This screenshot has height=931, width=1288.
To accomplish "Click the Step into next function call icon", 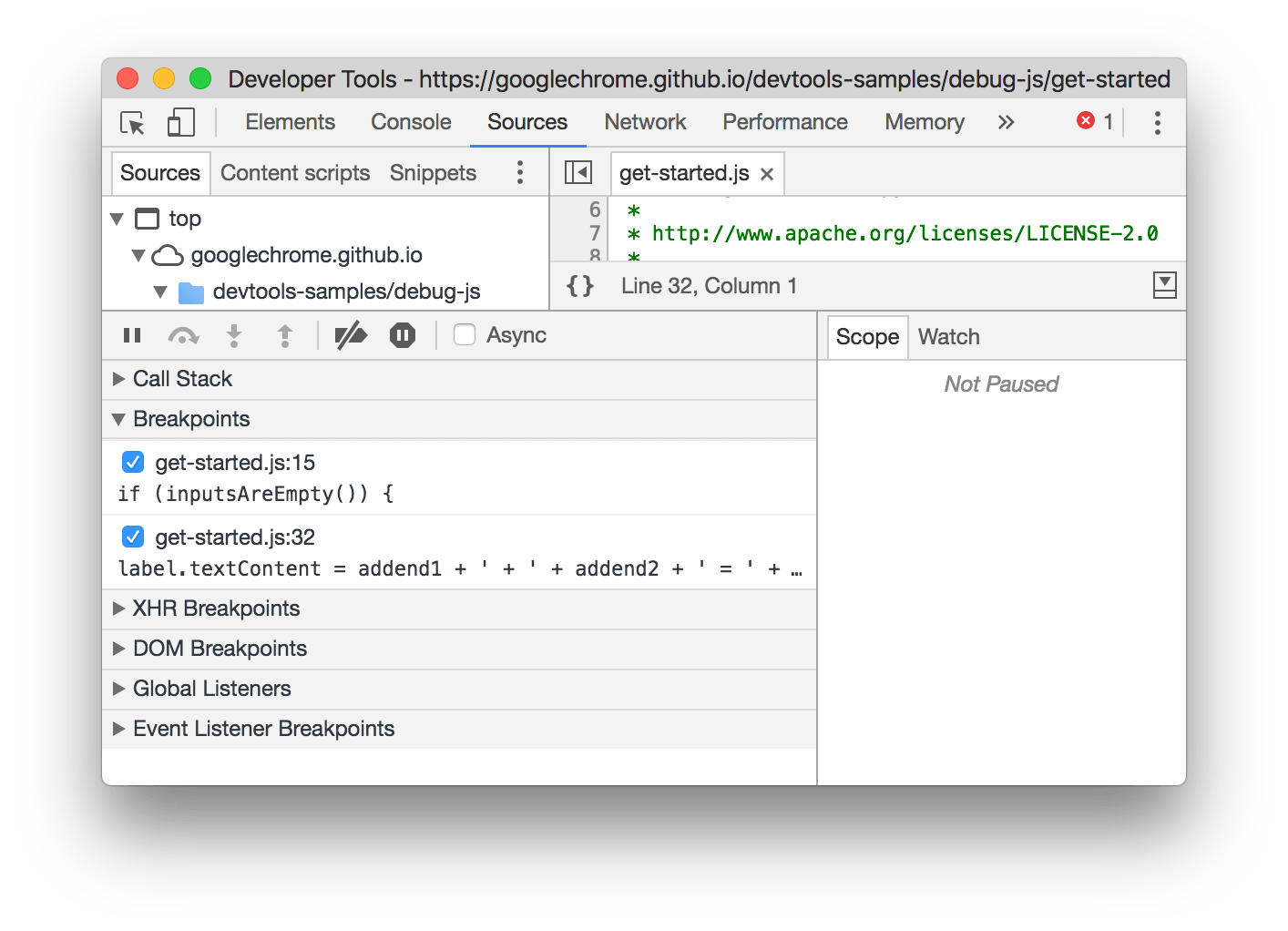I will [234, 334].
